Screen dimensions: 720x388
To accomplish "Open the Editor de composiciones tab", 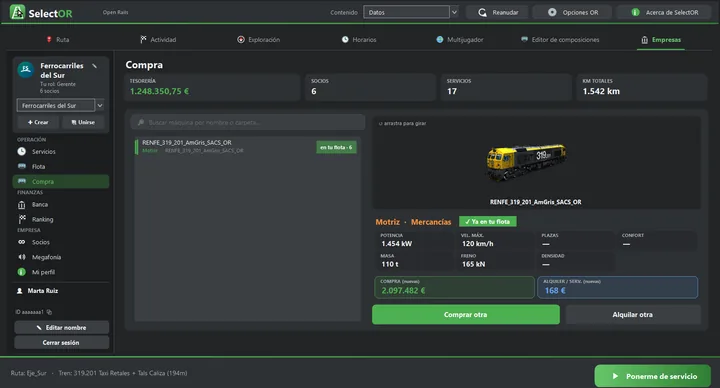I will pyautogui.click(x=560, y=39).
